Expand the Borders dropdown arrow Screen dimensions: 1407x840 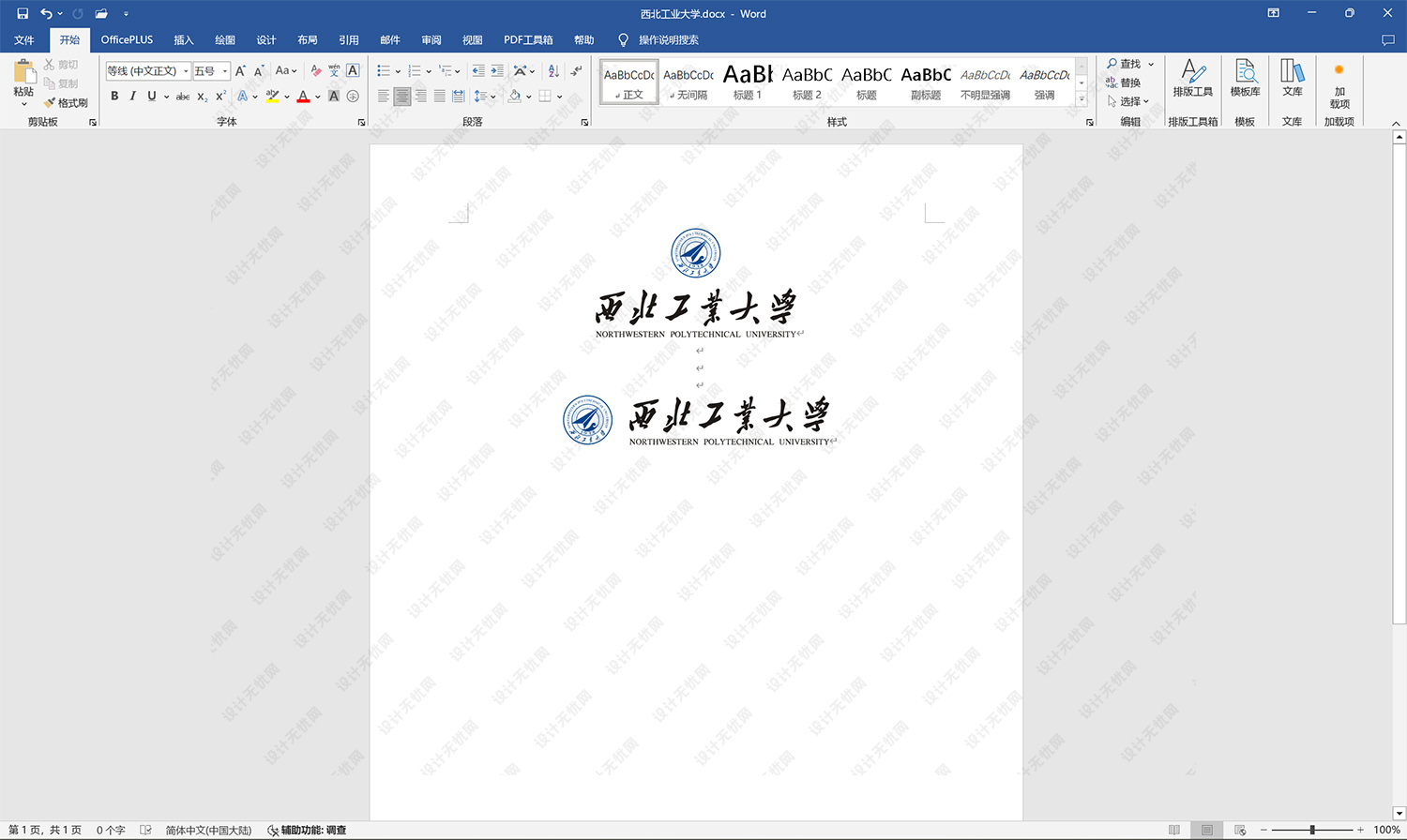click(559, 96)
